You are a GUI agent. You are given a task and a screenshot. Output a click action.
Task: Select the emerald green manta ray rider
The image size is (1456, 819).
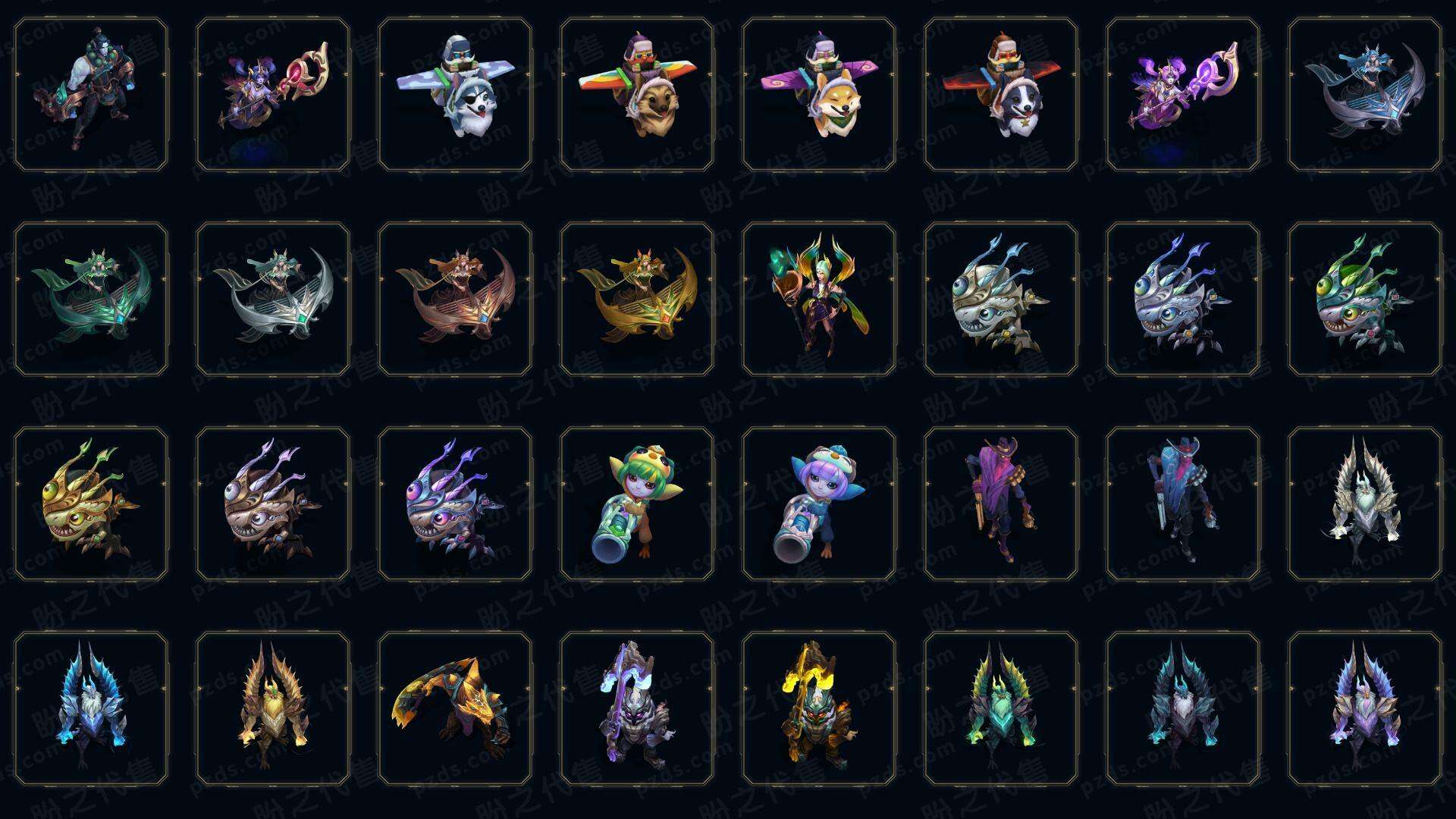pos(91,300)
